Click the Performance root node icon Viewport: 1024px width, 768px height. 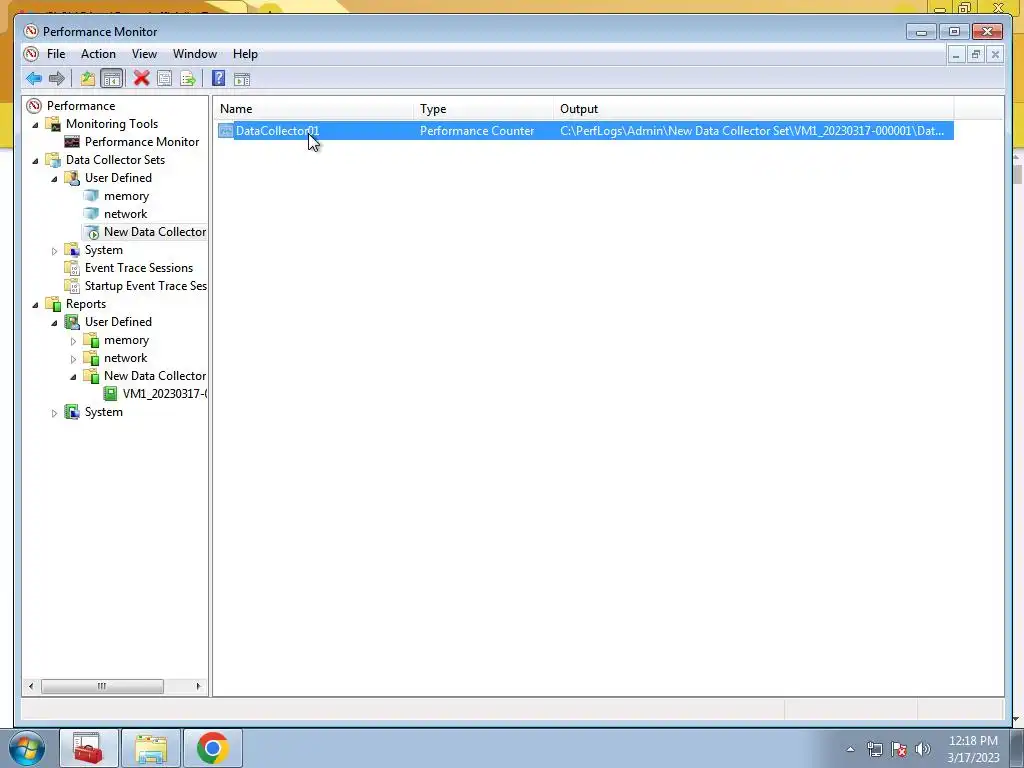point(33,106)
